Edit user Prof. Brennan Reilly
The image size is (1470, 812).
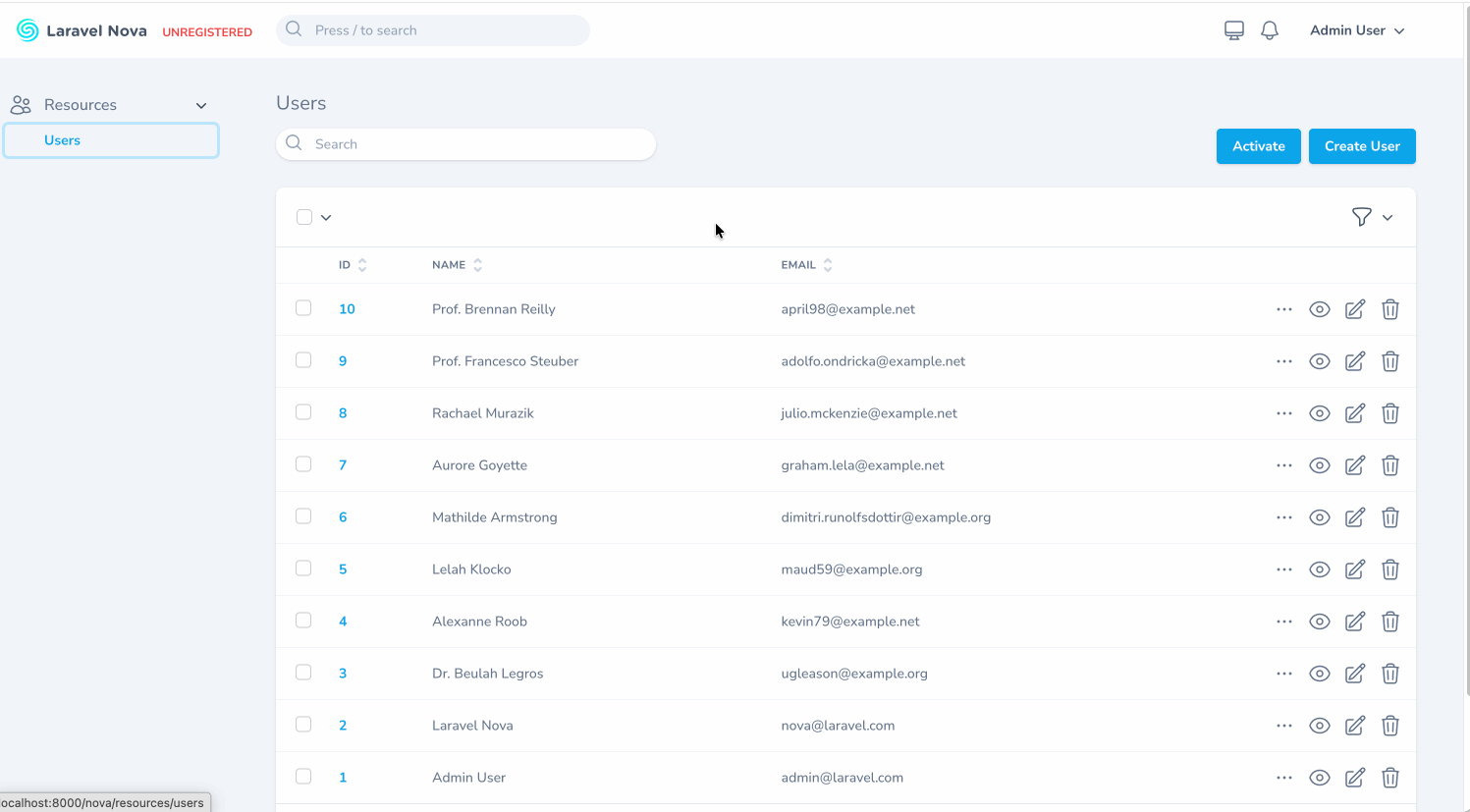tap(1355, 309)
